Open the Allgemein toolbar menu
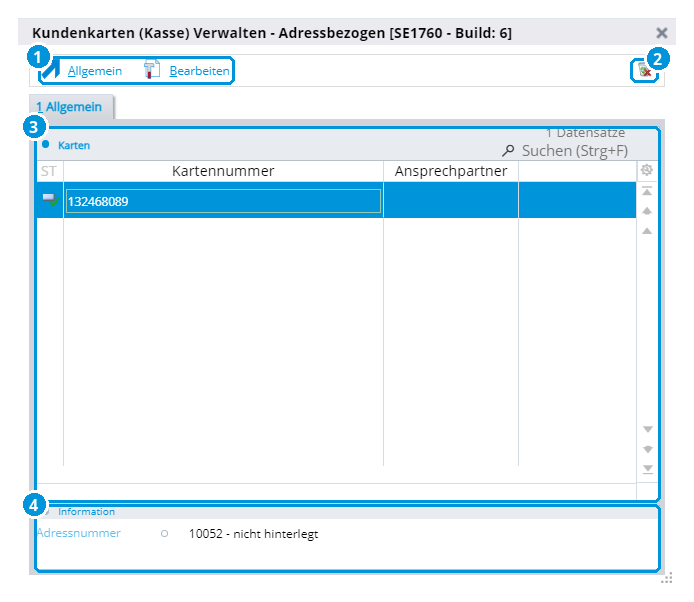This screenshot has height=602, width=694. (x=94, y=71)
